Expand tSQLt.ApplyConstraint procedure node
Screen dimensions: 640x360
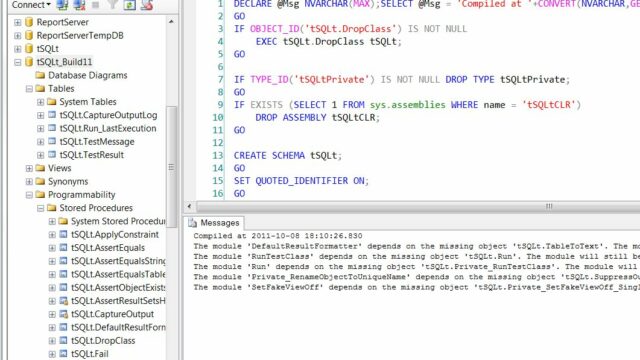click(x=52, y=234)
